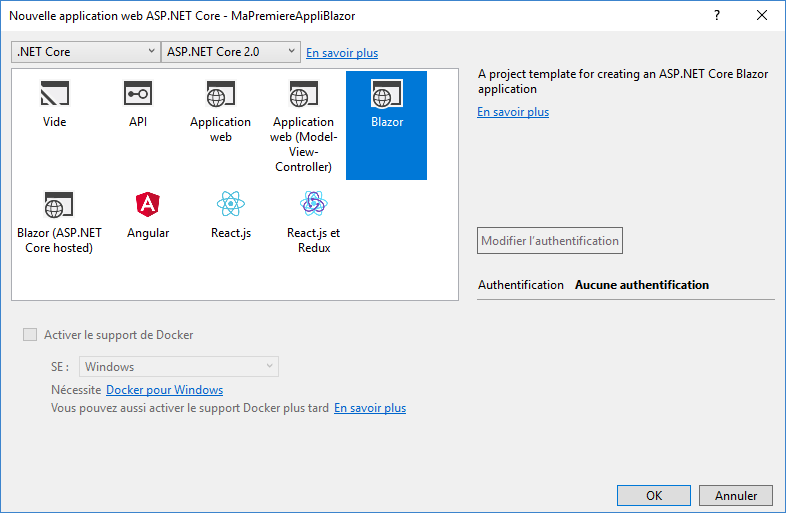Select the Angular template icon
This screenshot has width=786, height=513.
[x=148, y=205]
